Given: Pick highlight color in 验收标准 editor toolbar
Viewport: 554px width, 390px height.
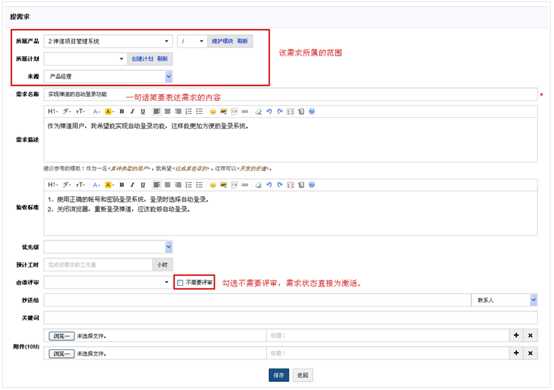Looking at the screenshot, I should click(108, 185).
